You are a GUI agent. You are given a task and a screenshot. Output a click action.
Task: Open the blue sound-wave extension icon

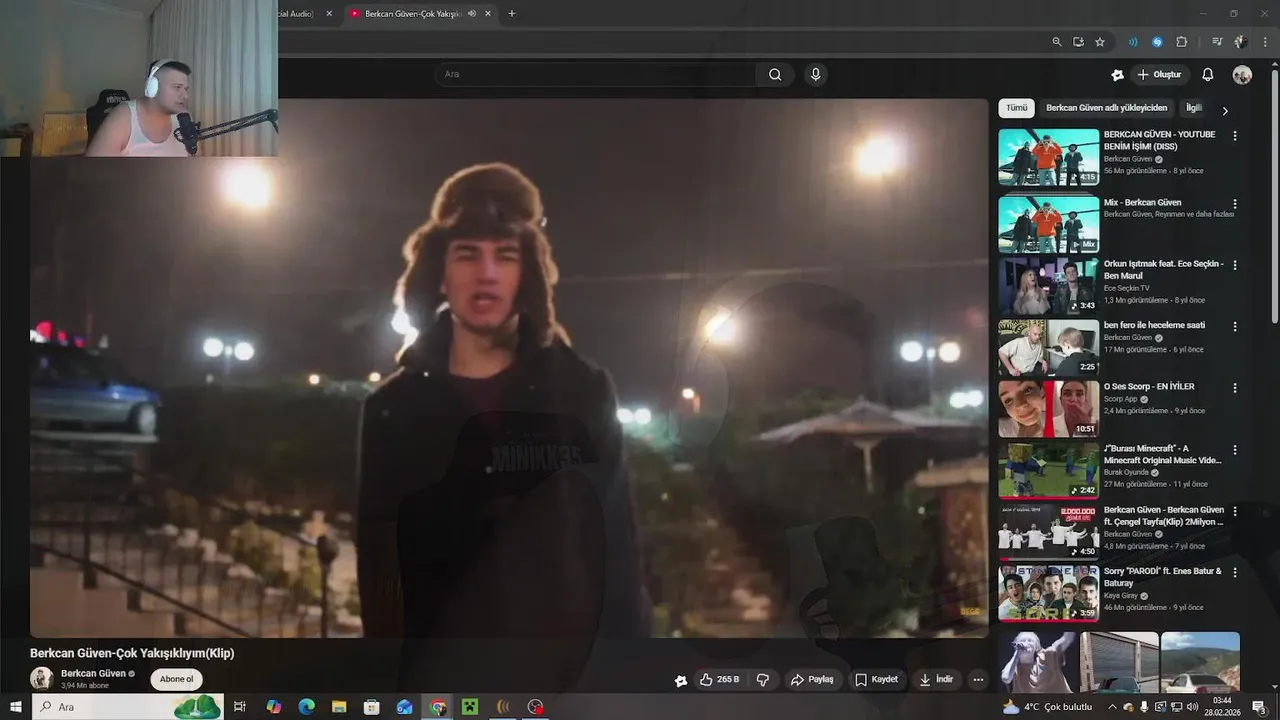pyautogui.click(x=1133, y=42)
